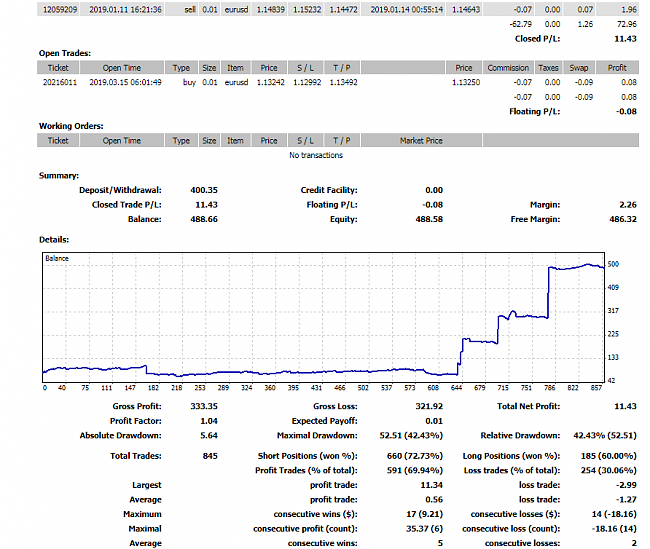Click the Deposit/Withdrawal value 400.35

[204, 190]
